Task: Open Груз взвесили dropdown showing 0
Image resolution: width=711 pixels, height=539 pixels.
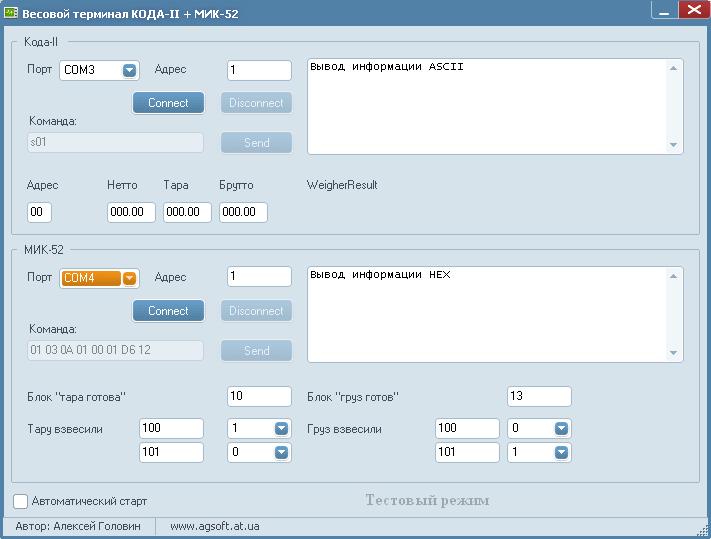Action: (561, 428)
